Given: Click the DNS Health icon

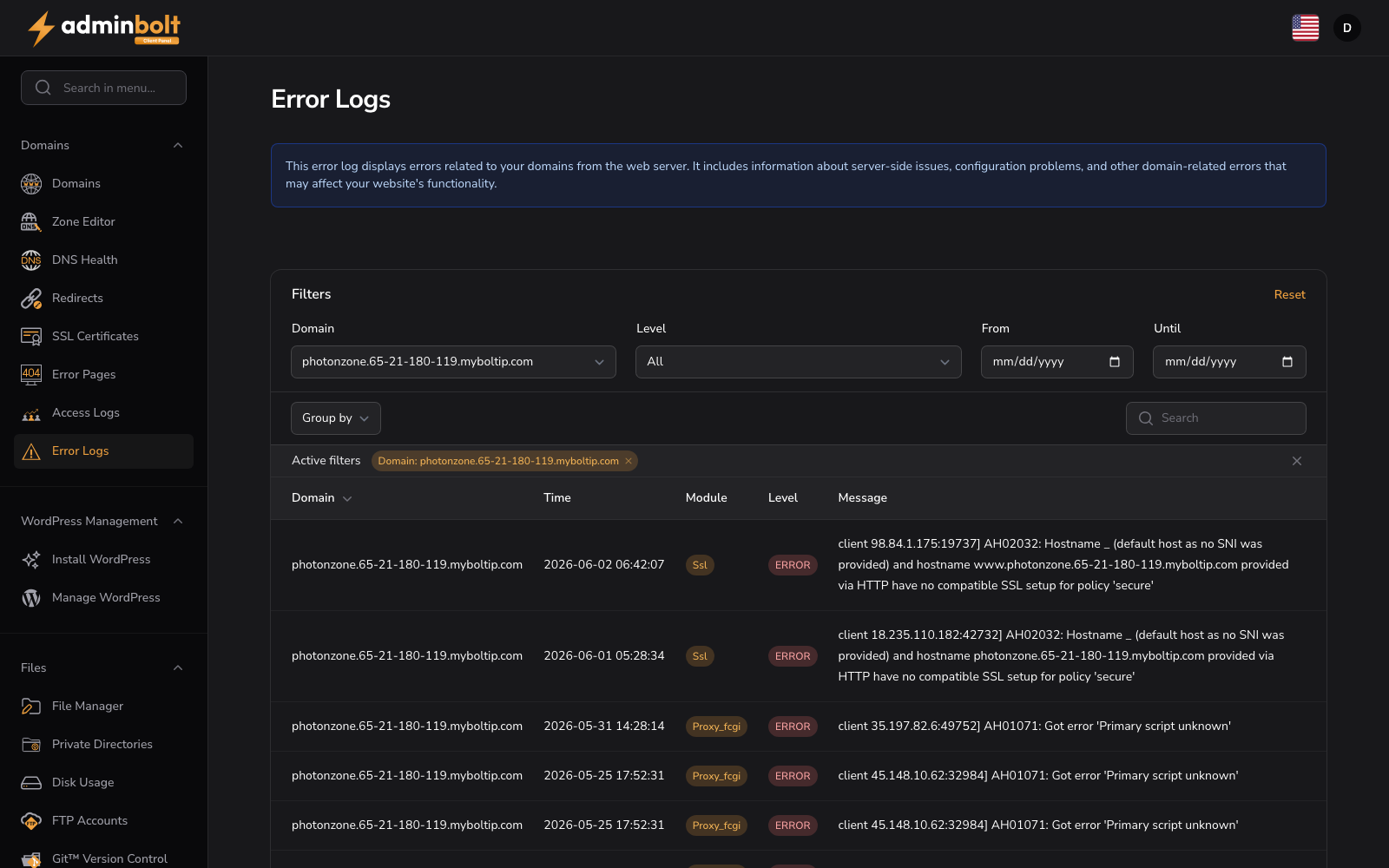Looking at the screenshot, I should pos(31,260).
